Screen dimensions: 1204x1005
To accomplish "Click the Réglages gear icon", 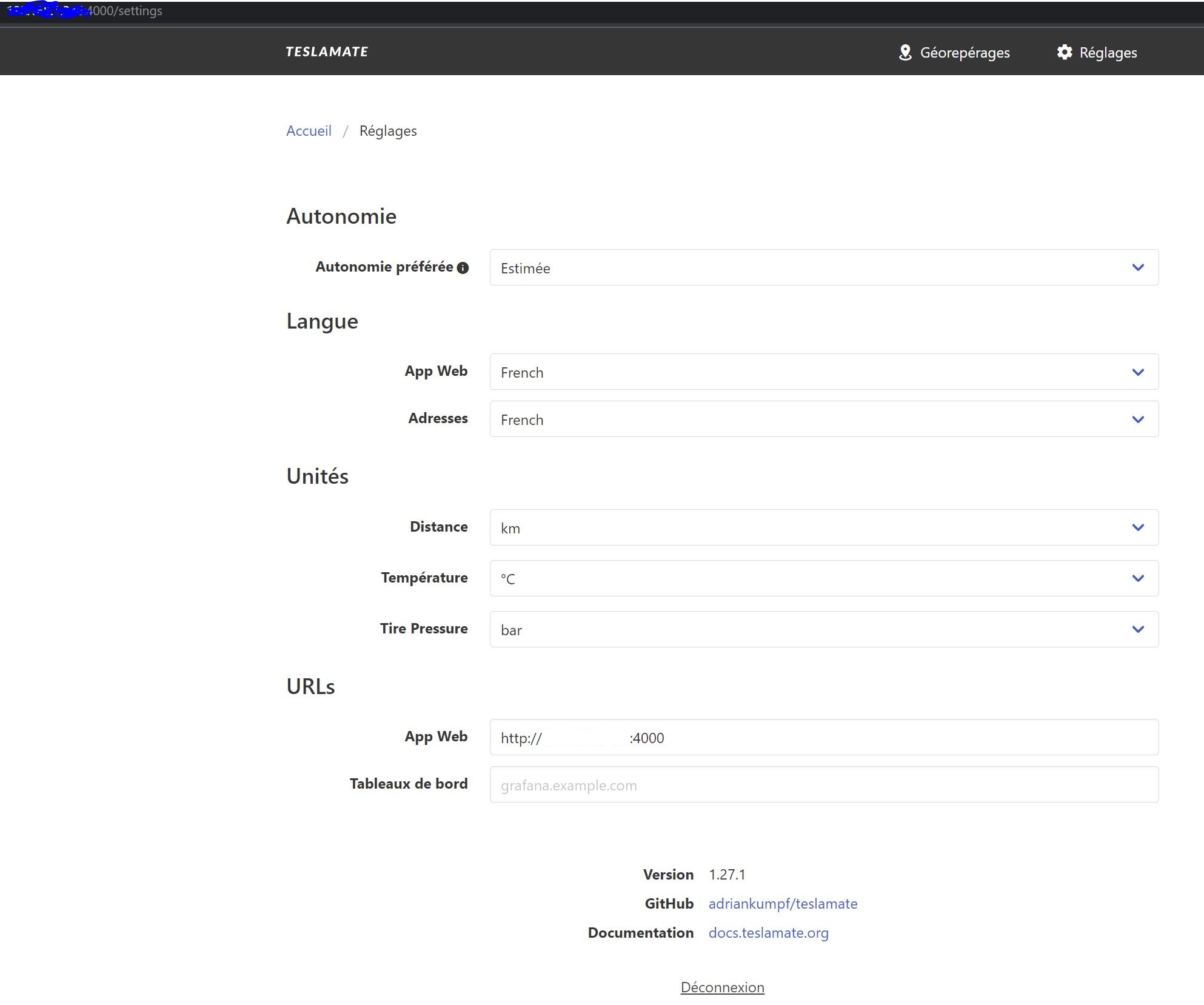I will 1065,52.
